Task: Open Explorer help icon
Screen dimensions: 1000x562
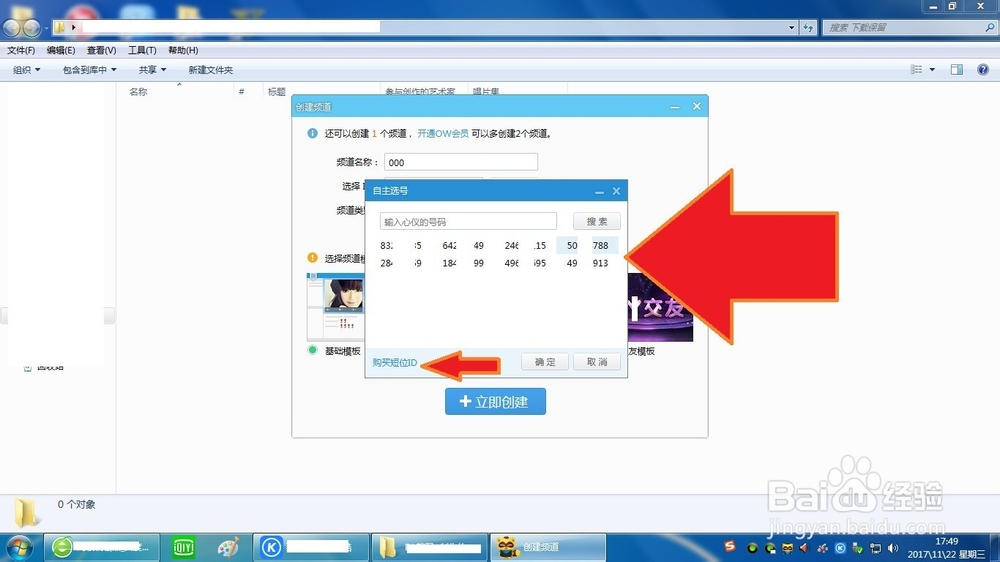Action: (983, 70)
